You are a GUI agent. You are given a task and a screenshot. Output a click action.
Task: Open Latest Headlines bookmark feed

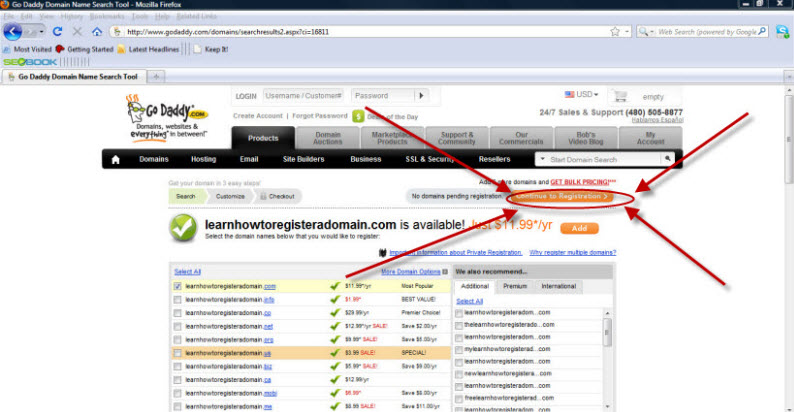148,49
